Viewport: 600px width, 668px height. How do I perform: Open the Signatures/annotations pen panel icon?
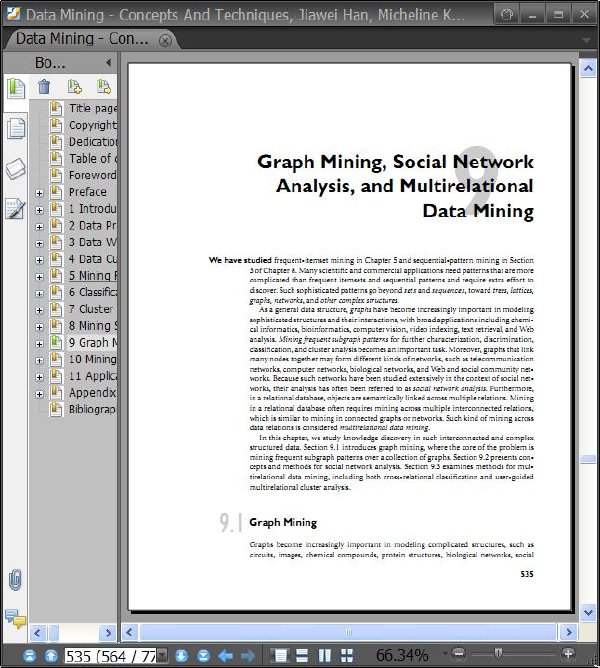pyautogui.click(x=16, y=209)
